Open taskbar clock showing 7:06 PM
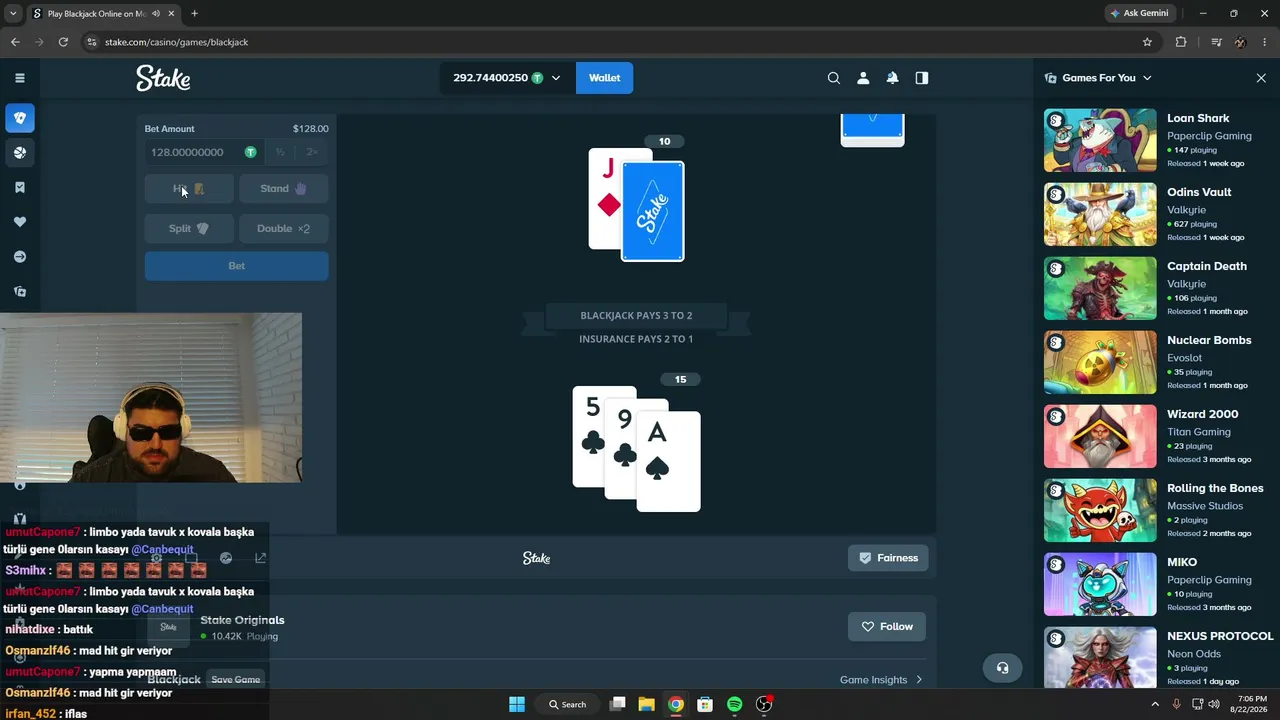The height and width of the screenshot is (720, 1280). tap(1252, 704)
